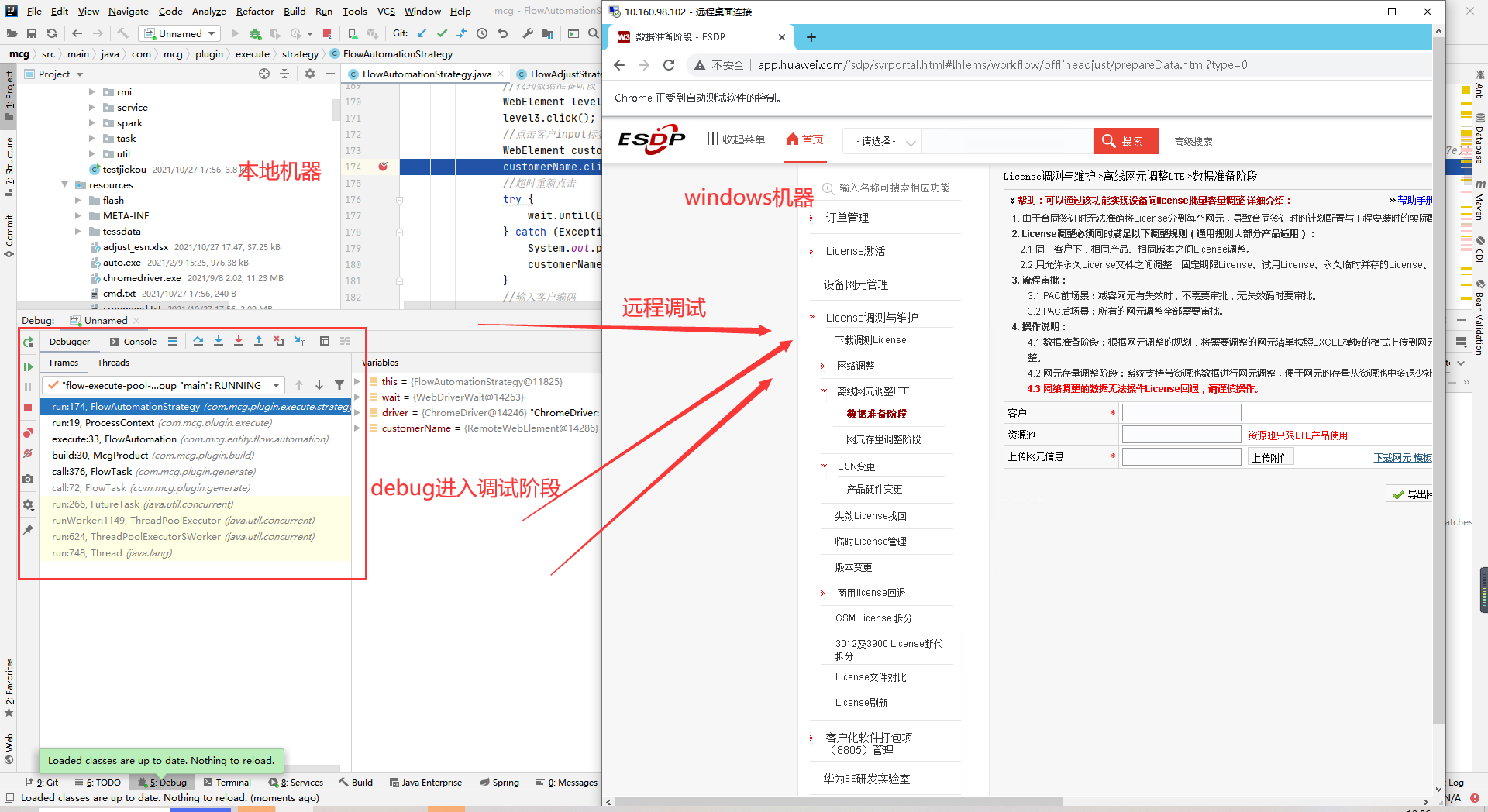This screenshot has height=812, width=1488.
Task: Click the Chrome new tab plus button
Action: coord(811,37)
